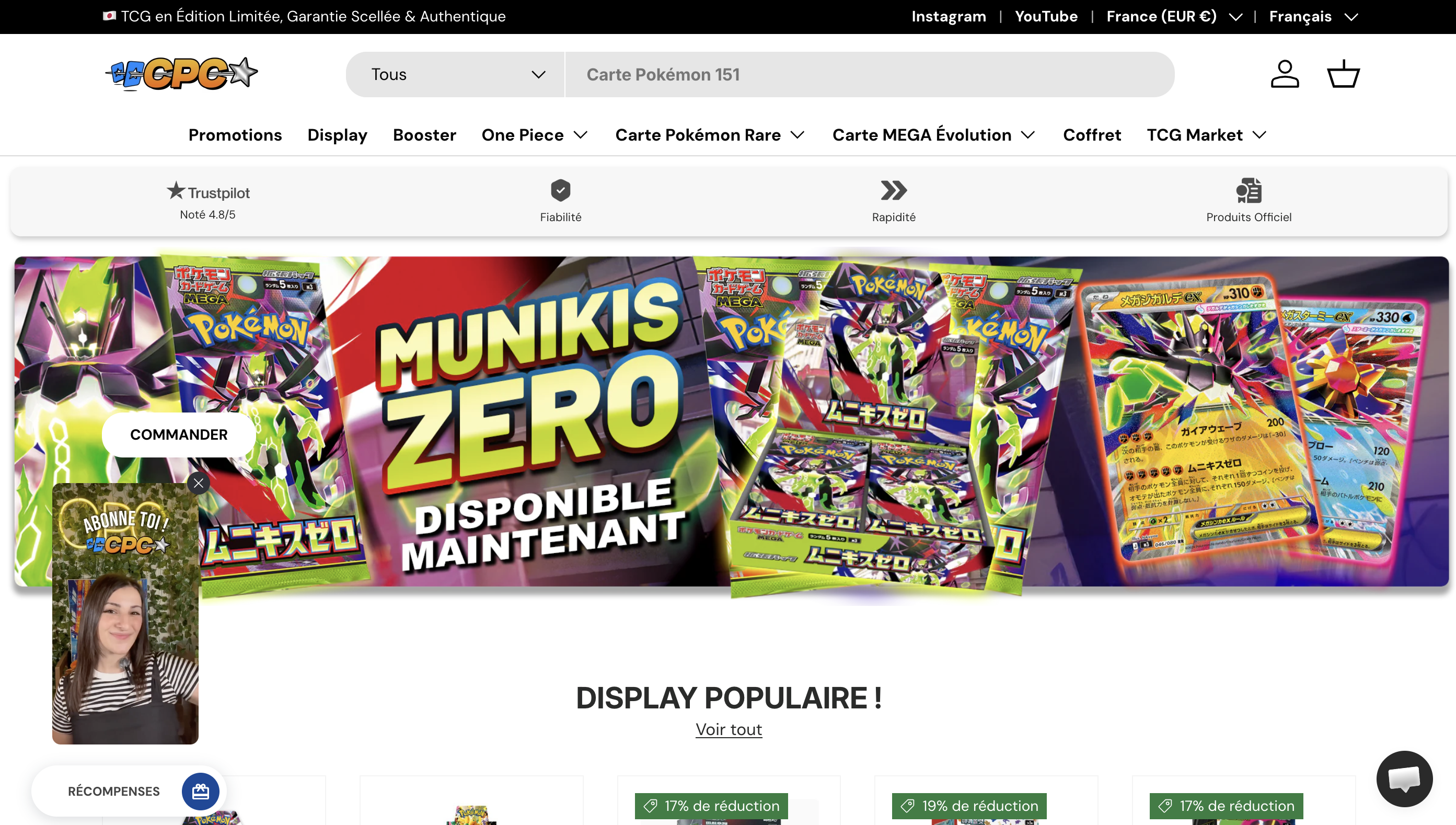Click the Rapidité double-arrow icon
The image size is (1456, 825).
coord(894,190)
